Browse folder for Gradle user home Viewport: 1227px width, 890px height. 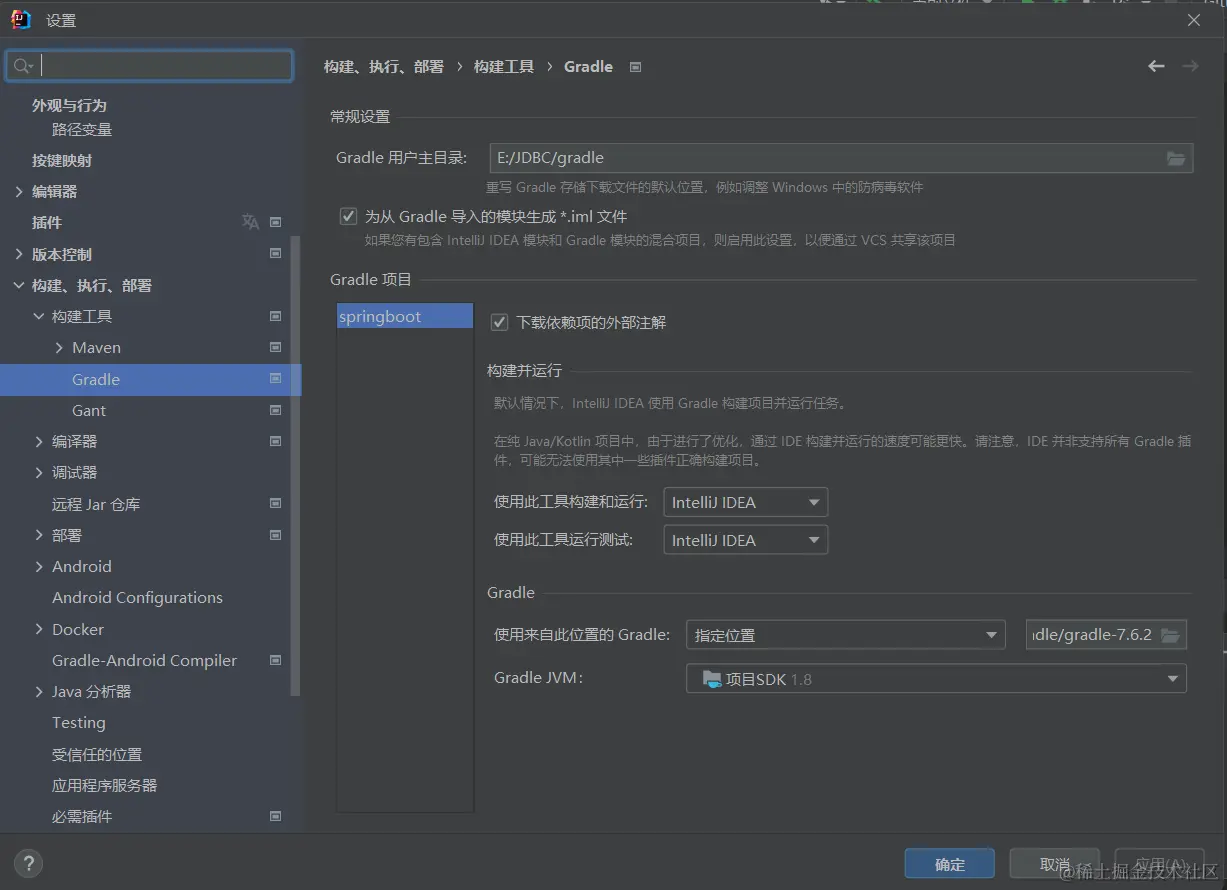[1176, 158]
